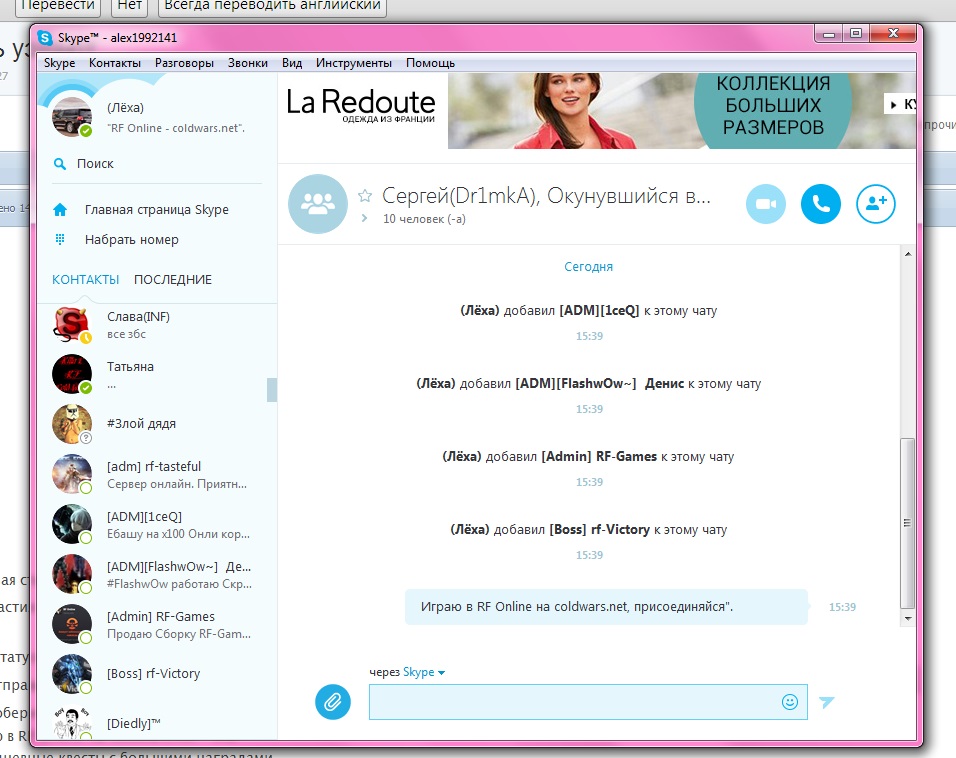Focus the Поиск search field
The height and width of the screenshot is (758, 956).
pyautogui.click(x=157, y=163)
